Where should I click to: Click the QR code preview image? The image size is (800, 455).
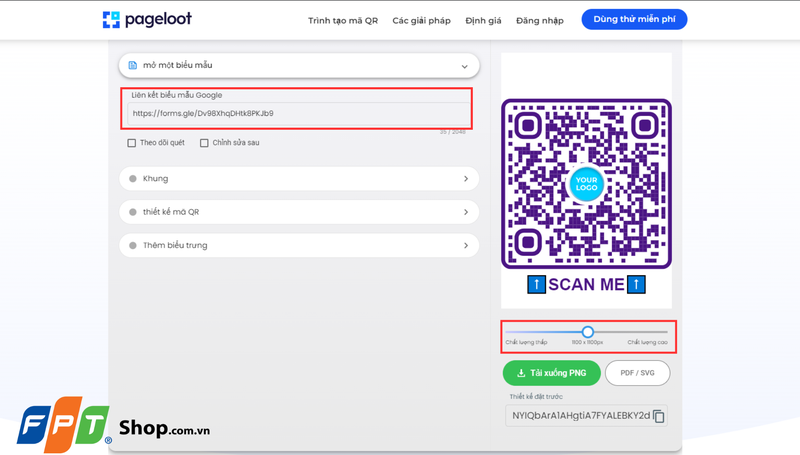point(586,184)
